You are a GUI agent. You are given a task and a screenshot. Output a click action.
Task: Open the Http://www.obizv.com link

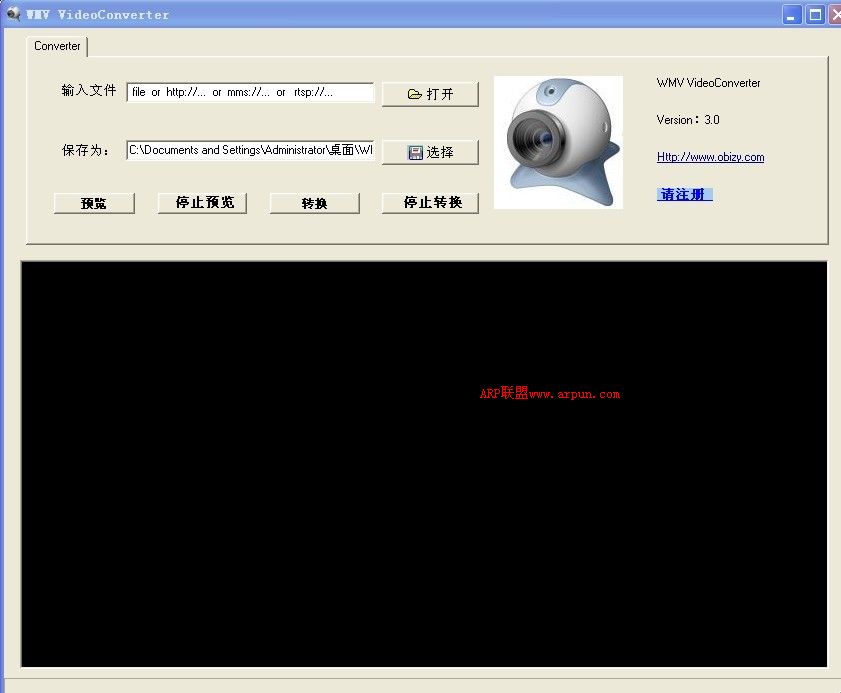pos(710,157)
